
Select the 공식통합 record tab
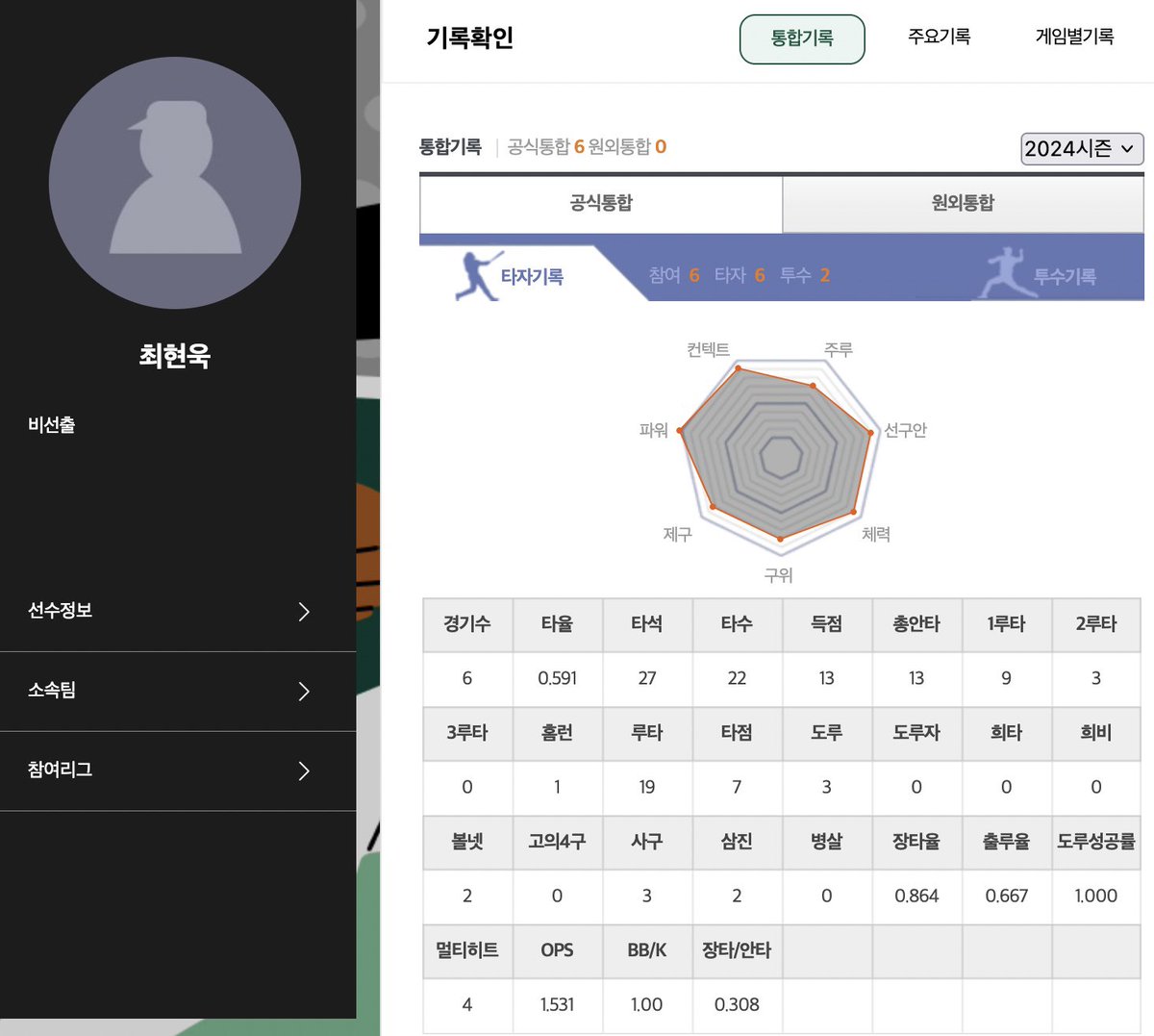pyautogui.click(x=599, y=204)
